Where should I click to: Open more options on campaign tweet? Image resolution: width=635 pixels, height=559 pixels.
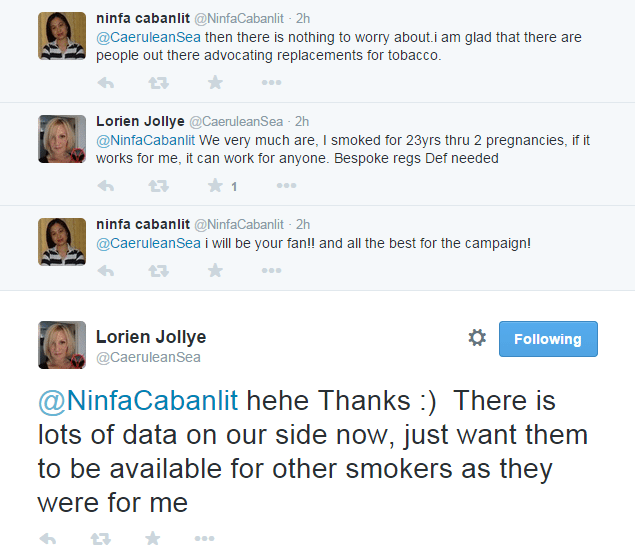coord(271,270)
